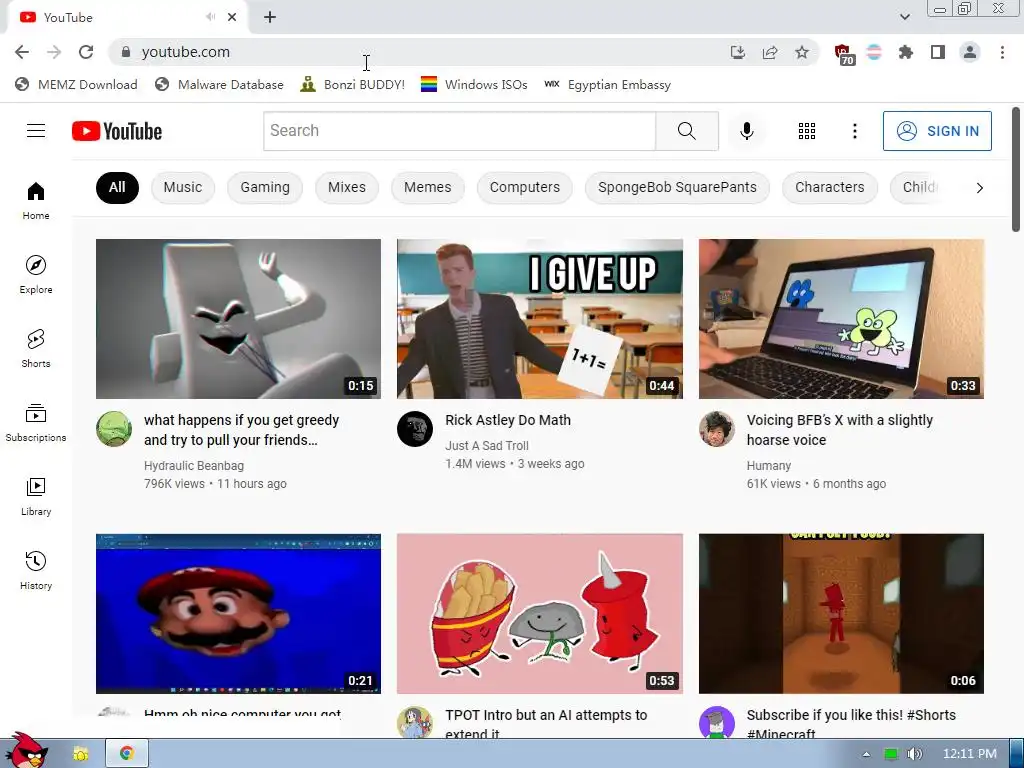The width and height of the screenshot is (1024, 768).
Task: Open a new browser tab
Action: 270,18
